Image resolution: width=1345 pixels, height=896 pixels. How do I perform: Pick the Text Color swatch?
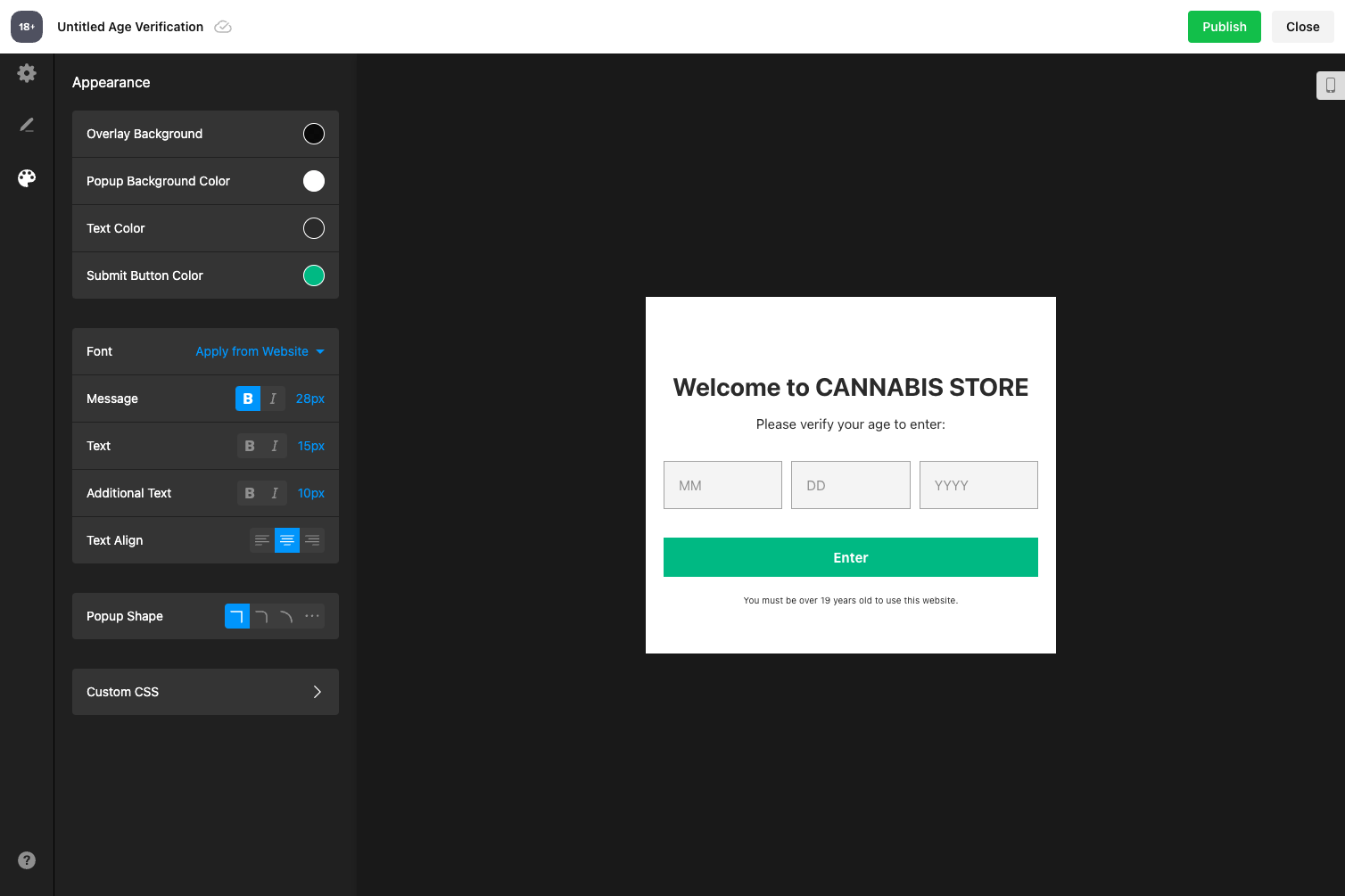pos(314,228)
